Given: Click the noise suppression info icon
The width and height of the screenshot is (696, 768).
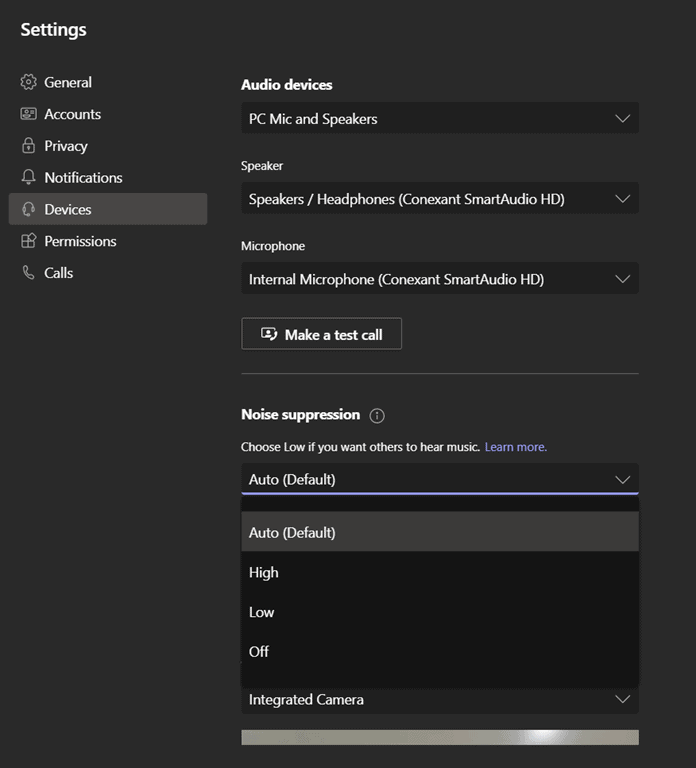Looking at the screenshot, I should click(x=377, y=415).
